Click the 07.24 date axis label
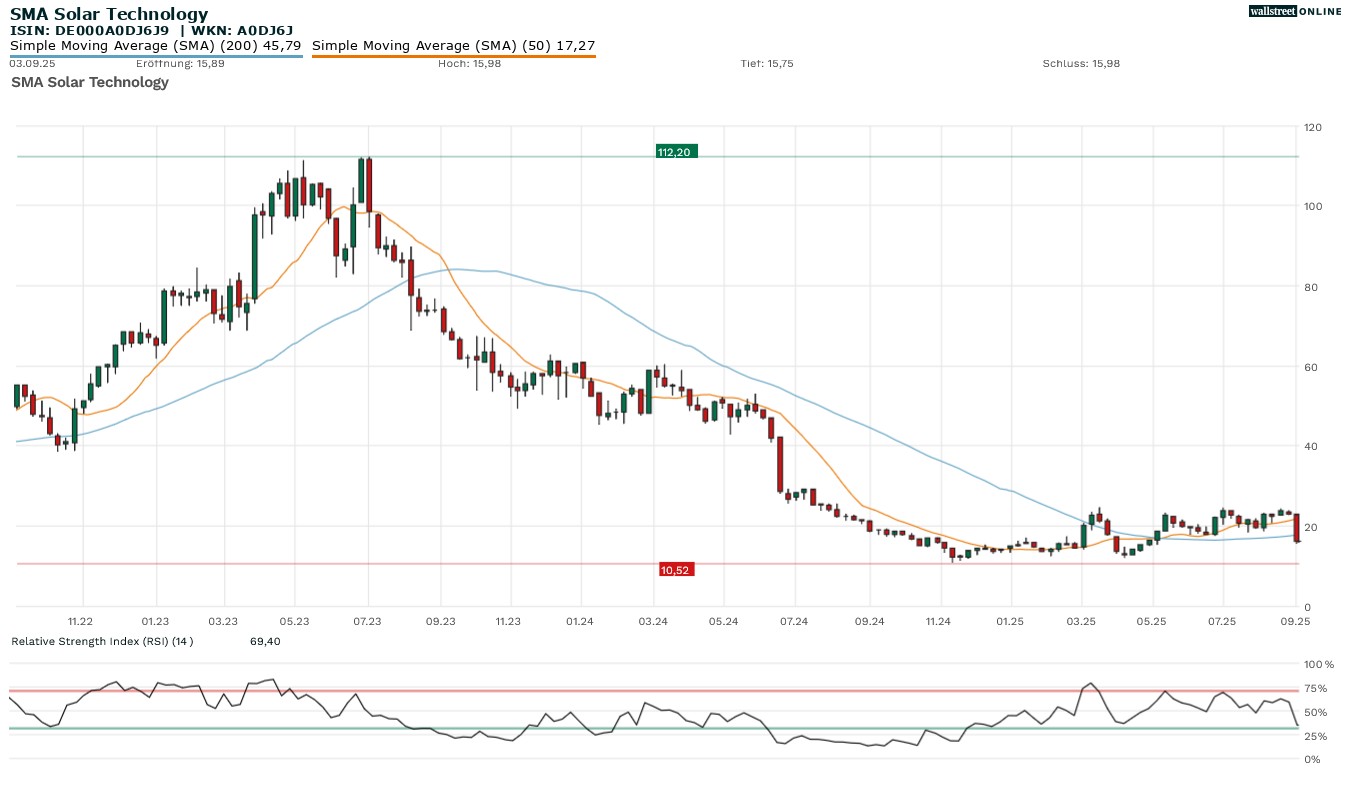 click(x=794, y=622)
